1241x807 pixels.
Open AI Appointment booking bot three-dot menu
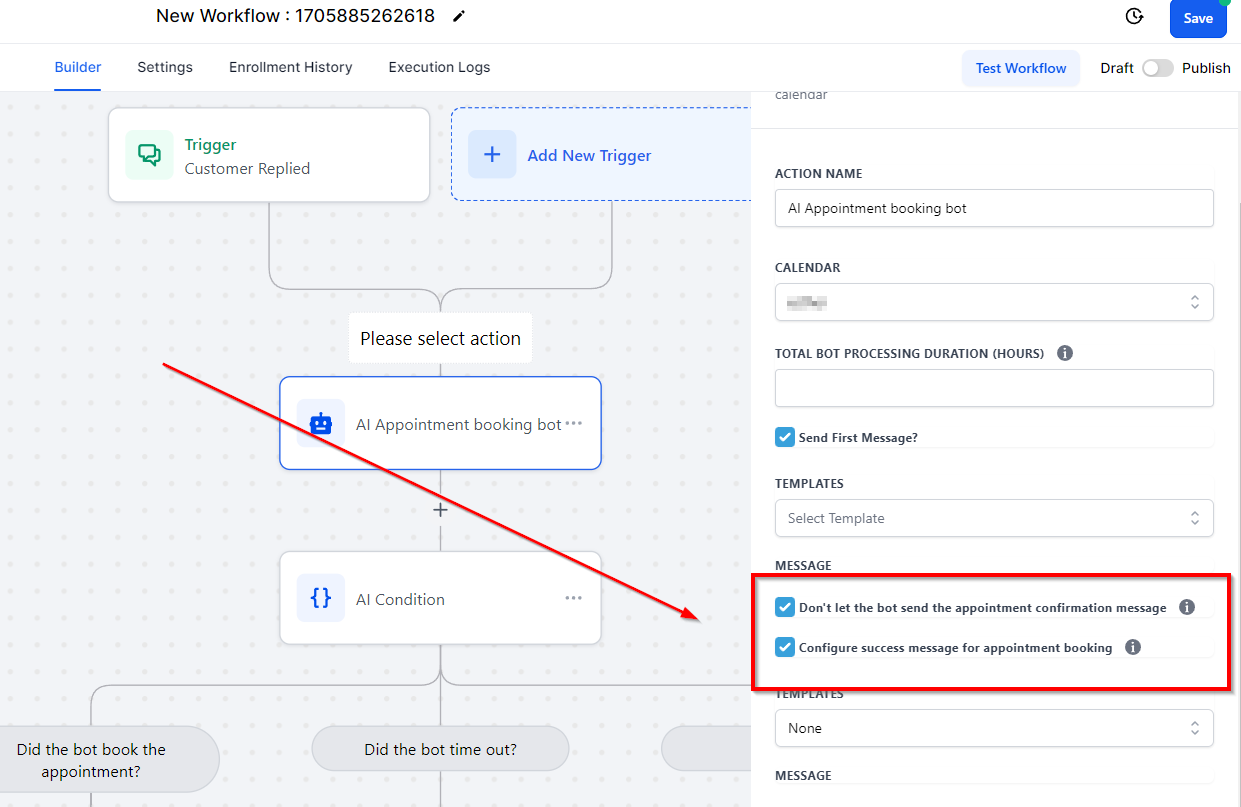click(573, 424)
